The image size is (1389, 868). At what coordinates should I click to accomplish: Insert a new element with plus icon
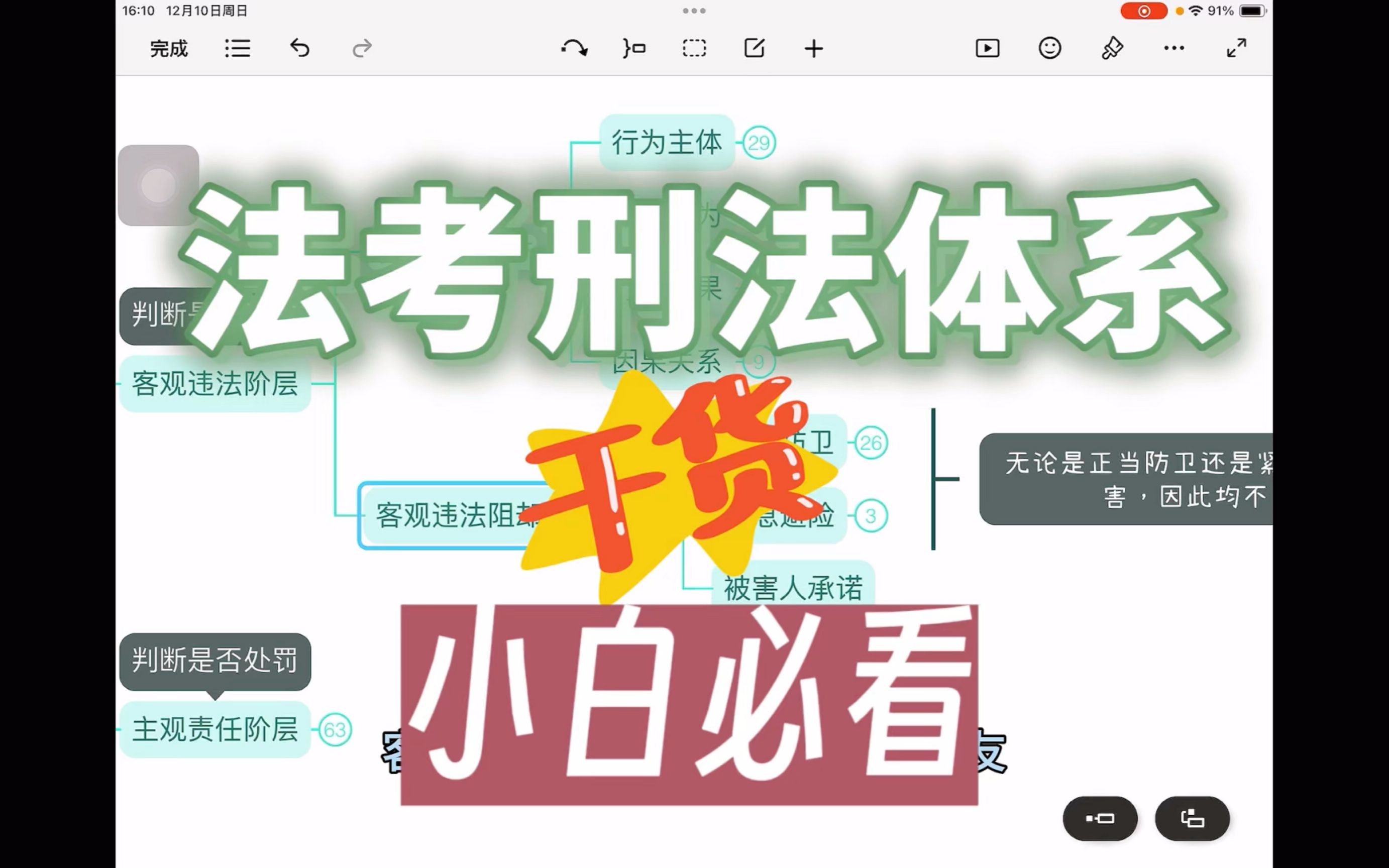814,49
